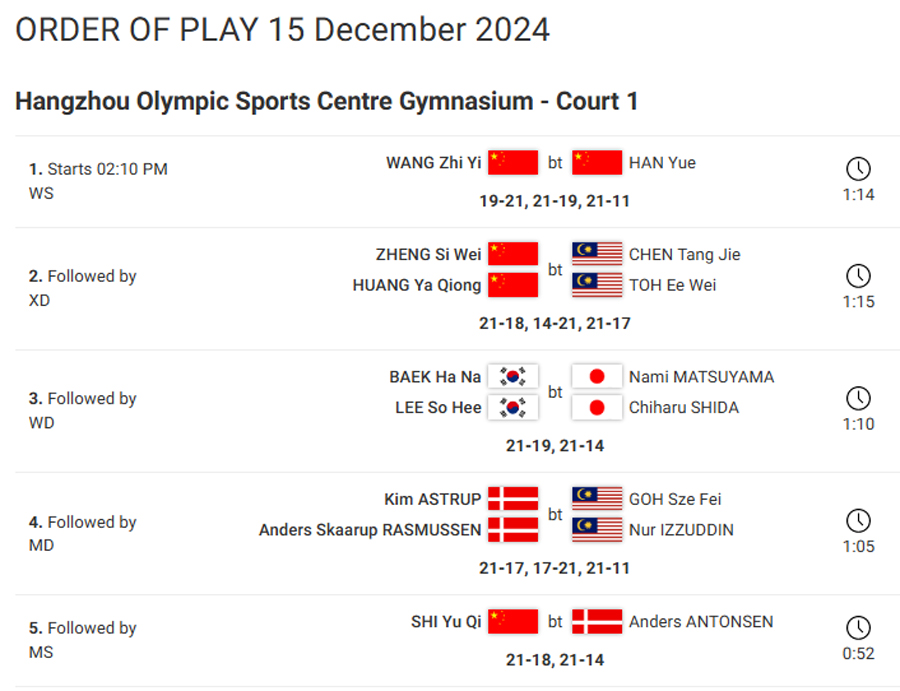
Task: Click the clock icon above 1:10
Action: (x=858, y=398)
